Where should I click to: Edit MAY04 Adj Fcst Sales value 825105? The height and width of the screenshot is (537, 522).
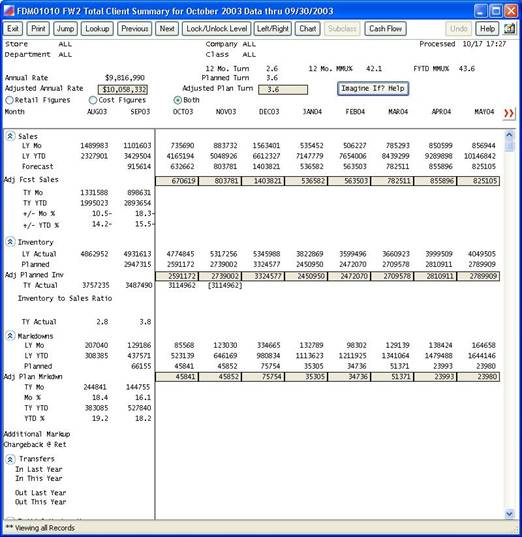[x=478, y=181]
